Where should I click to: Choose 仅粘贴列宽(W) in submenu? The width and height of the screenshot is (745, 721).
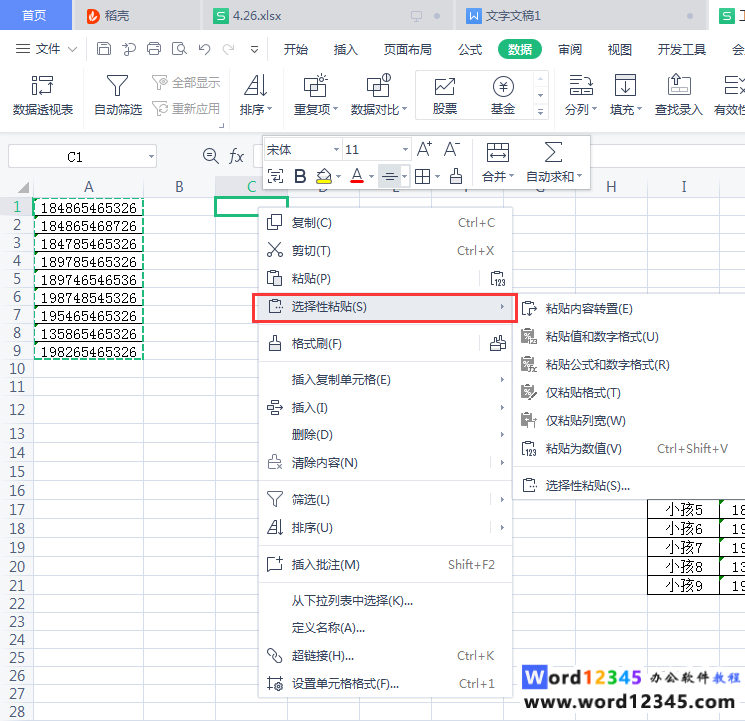[630, 421]
